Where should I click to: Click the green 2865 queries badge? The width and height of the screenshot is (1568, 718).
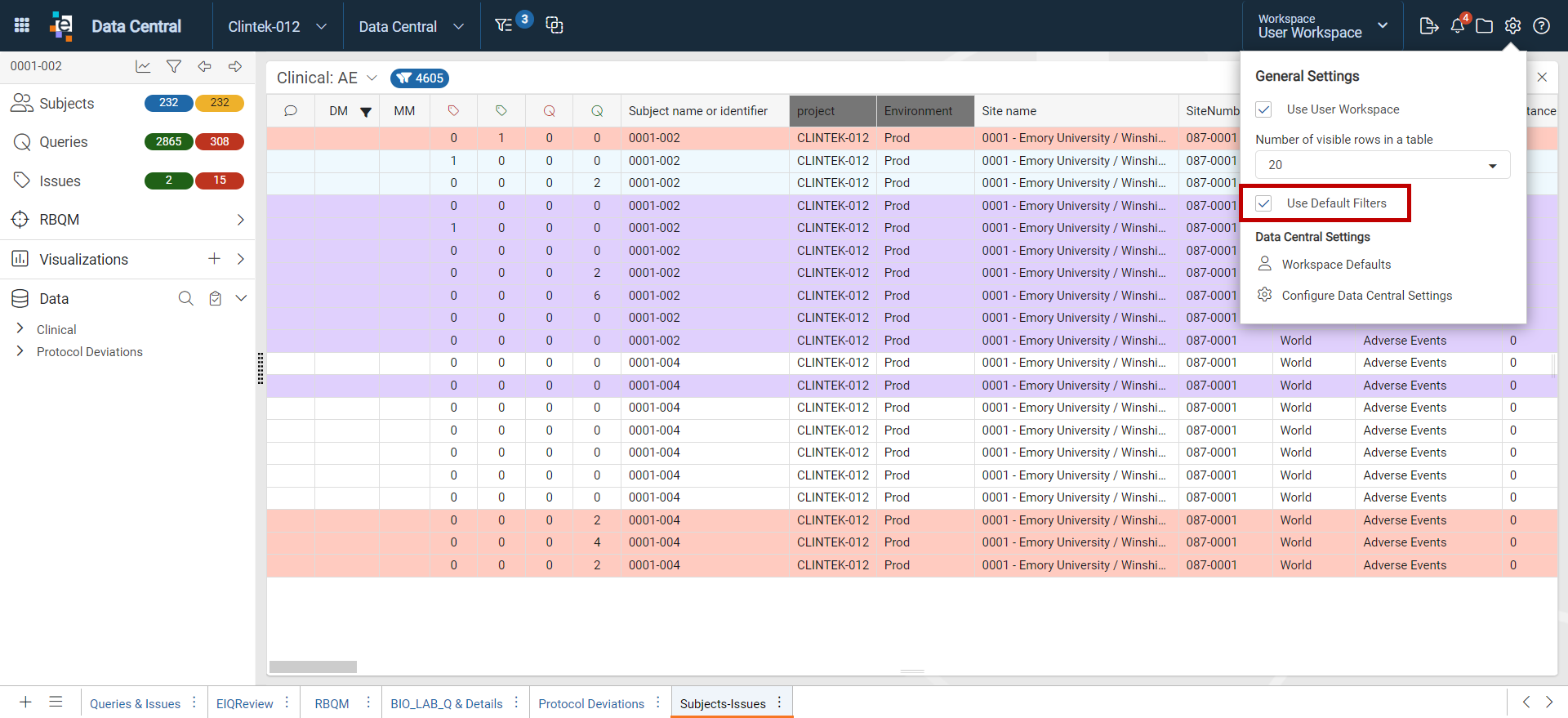point(168,141)
